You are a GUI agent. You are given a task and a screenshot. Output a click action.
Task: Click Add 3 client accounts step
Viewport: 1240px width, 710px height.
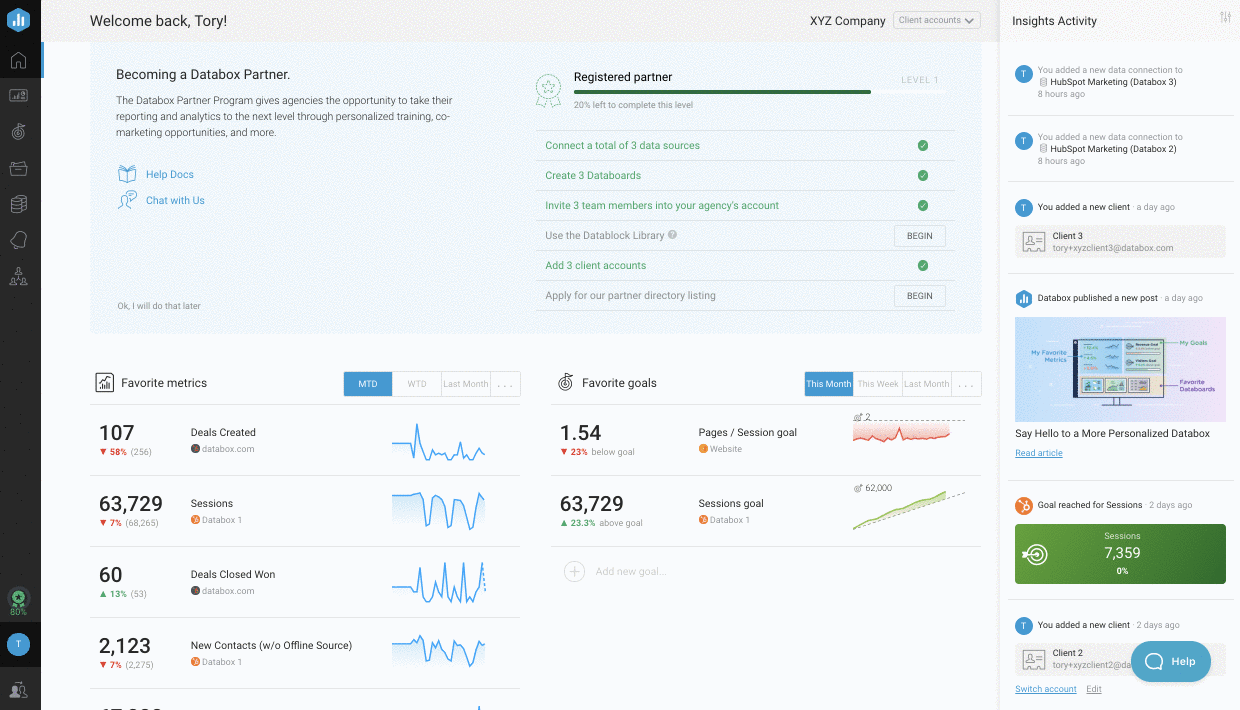coord(595,266)
